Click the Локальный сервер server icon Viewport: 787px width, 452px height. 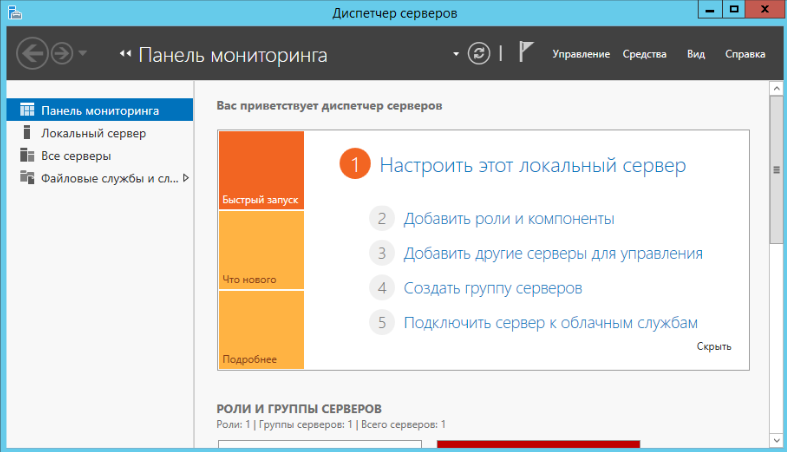coord(27,132)
